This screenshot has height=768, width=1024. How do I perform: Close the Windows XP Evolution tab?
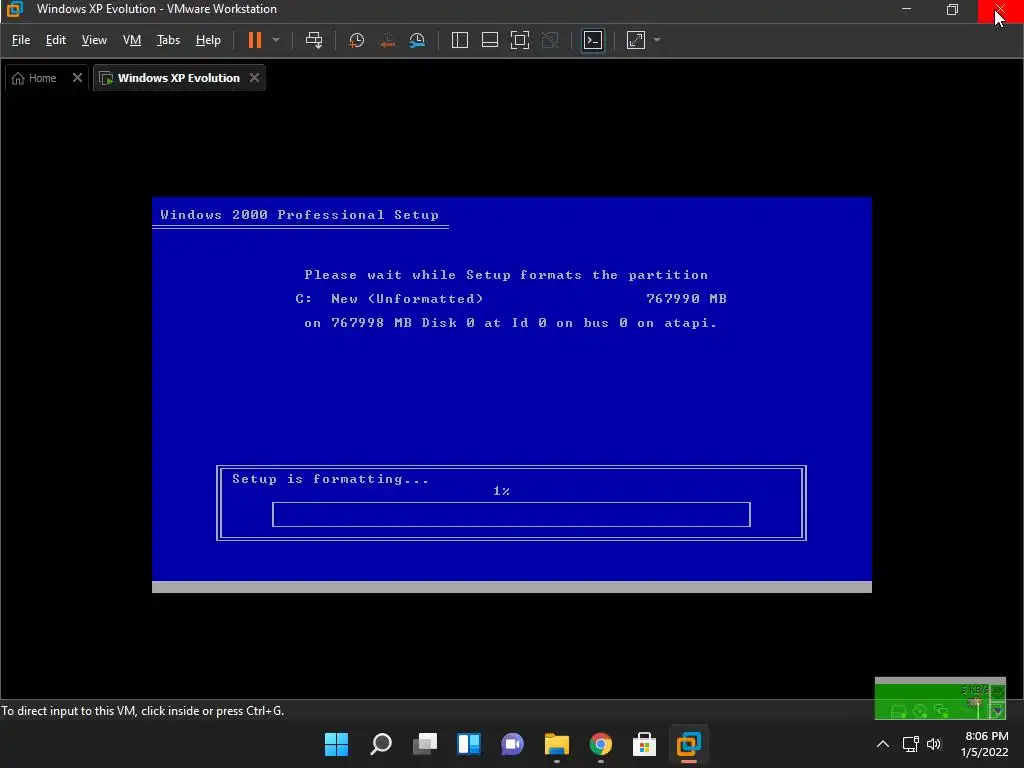pyautogui.click(x=254, y=78)
